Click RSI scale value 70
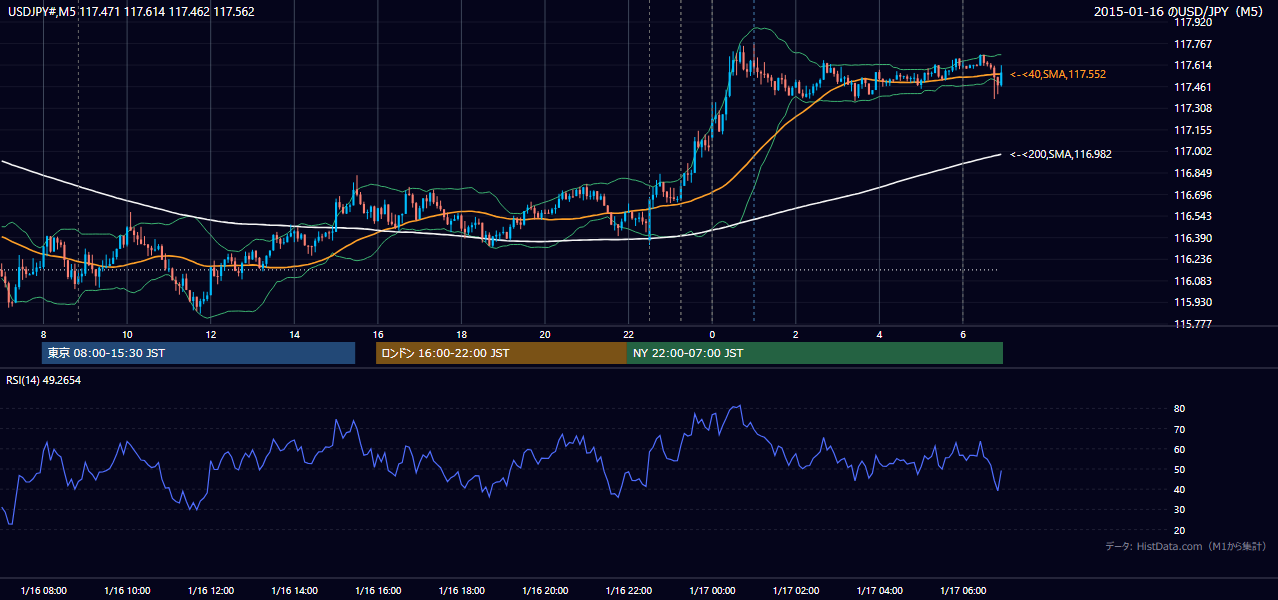 (x=1179, y=429)
